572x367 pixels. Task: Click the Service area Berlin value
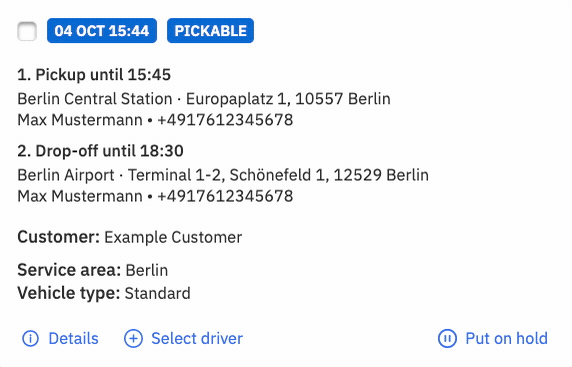[147, 271]
